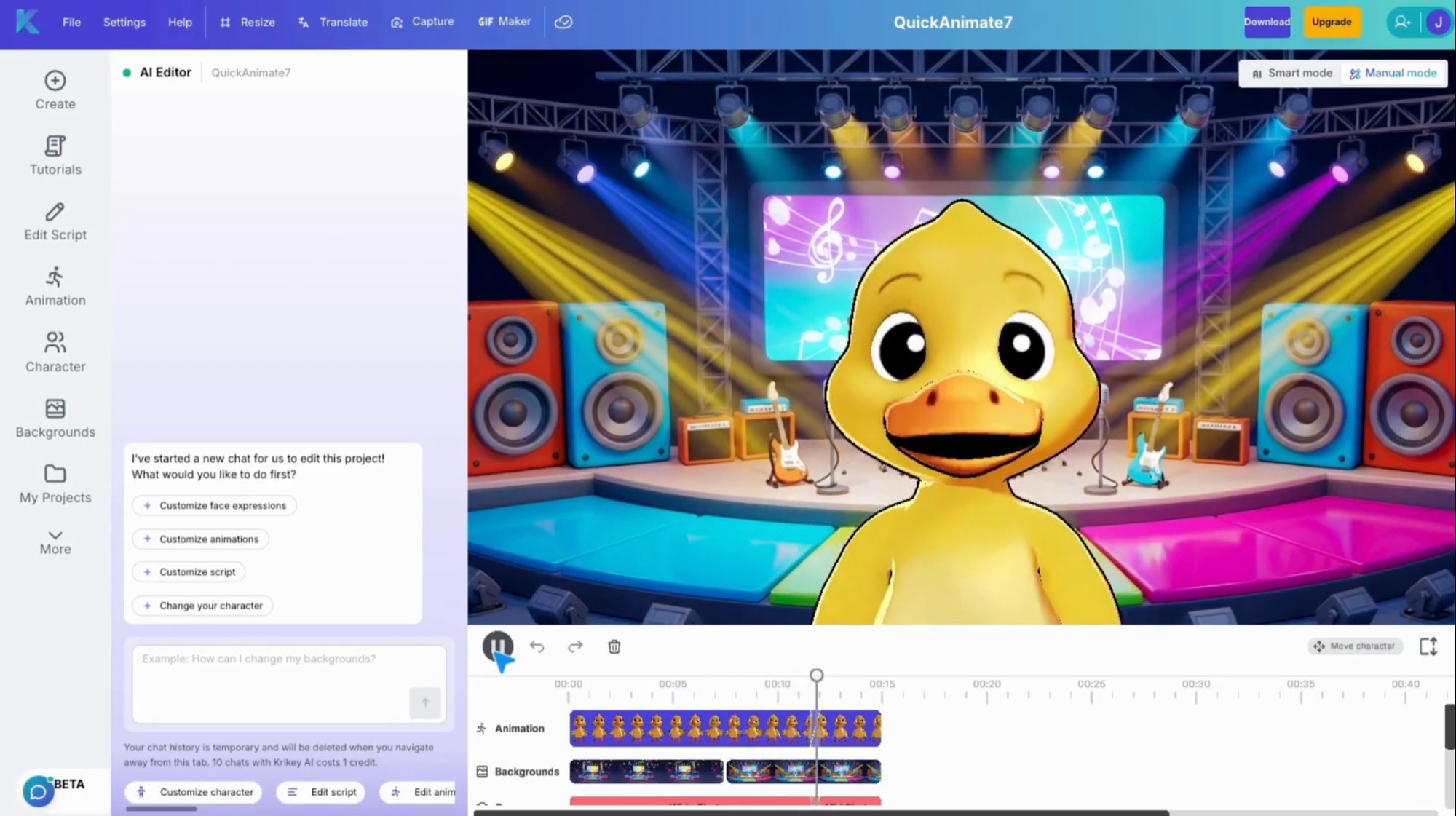Click the trash delete icon

pos(614,646)
